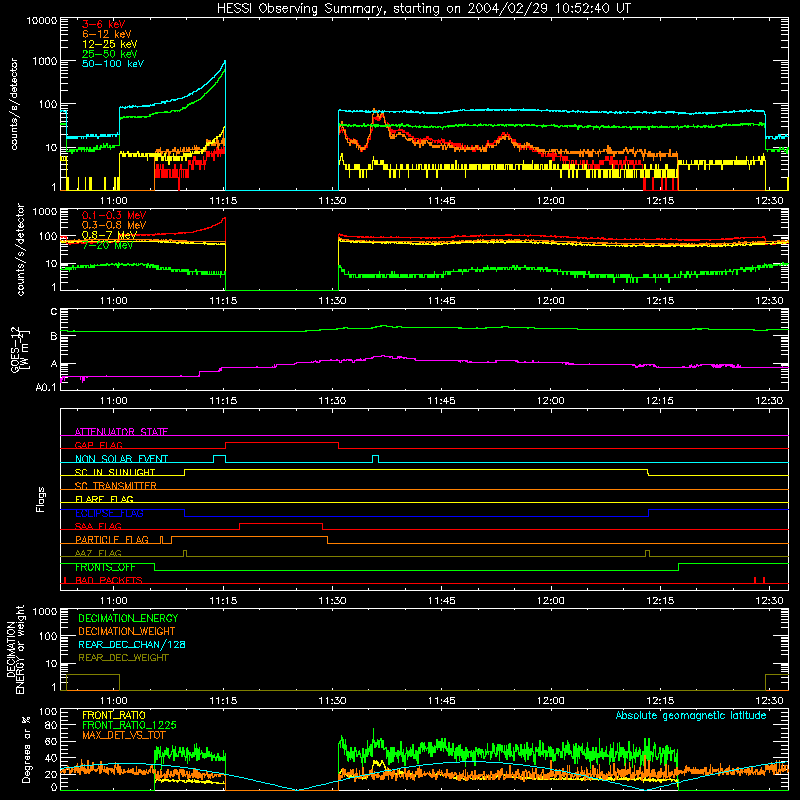Click the GOES-12 y-axis label

click(19, 349)
